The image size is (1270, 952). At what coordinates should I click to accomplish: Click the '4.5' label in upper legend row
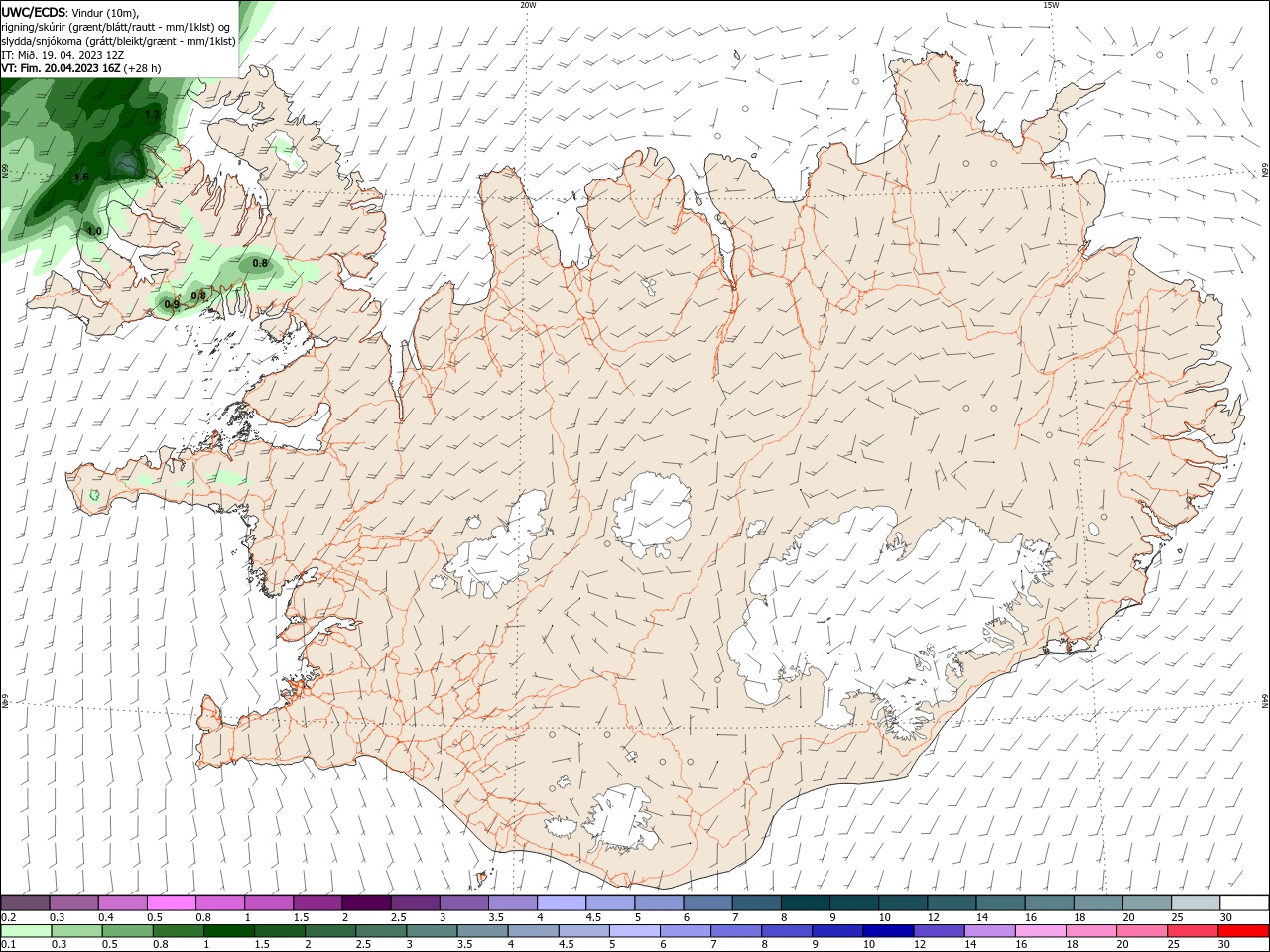pos(593,917)
